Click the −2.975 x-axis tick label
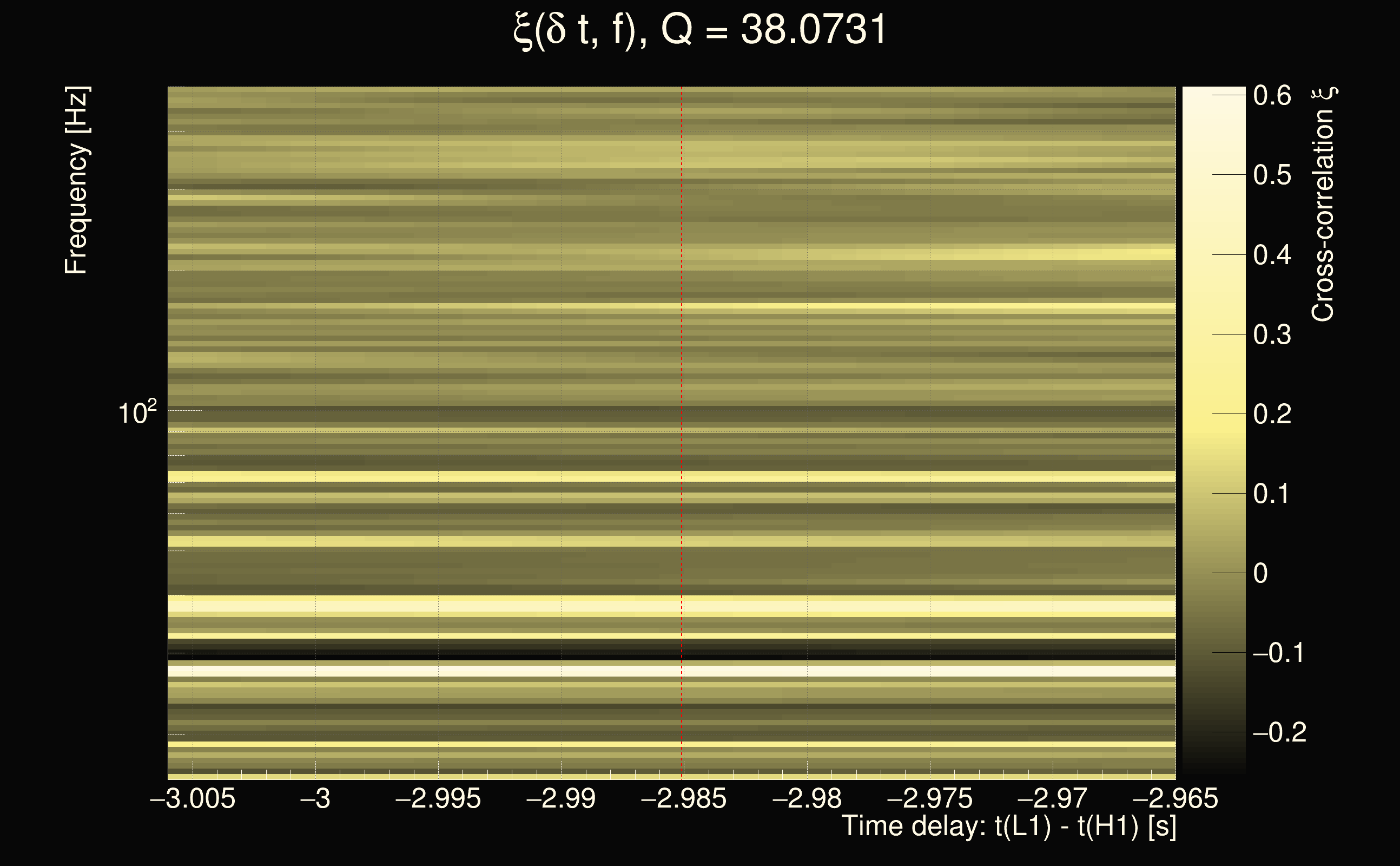Screen dimensions: 1400x866 coord(929,799)
